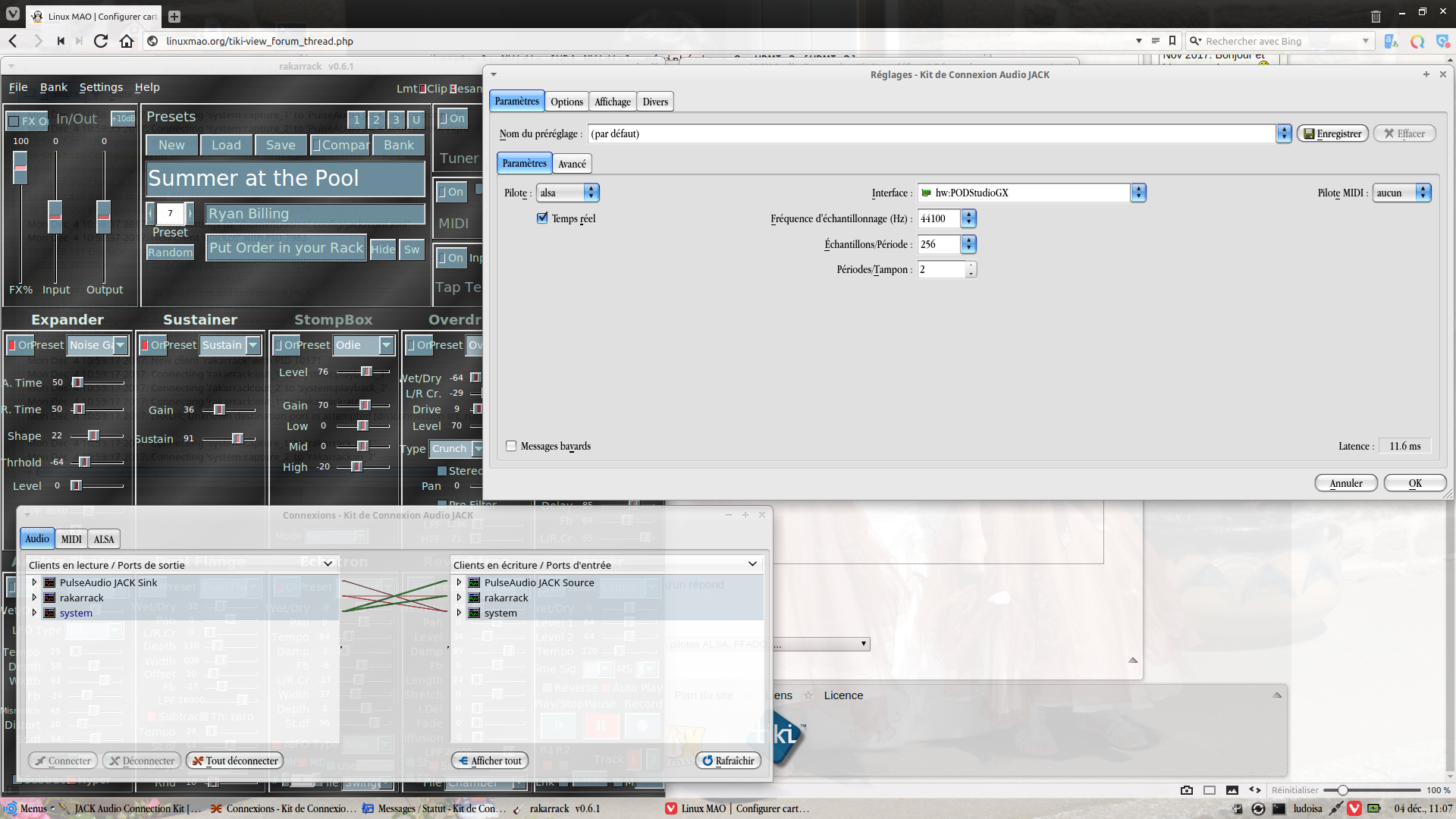This screenshot has width=1456, height=819.
Task: Toggle the Expander On button
Action: pos(20,345)
